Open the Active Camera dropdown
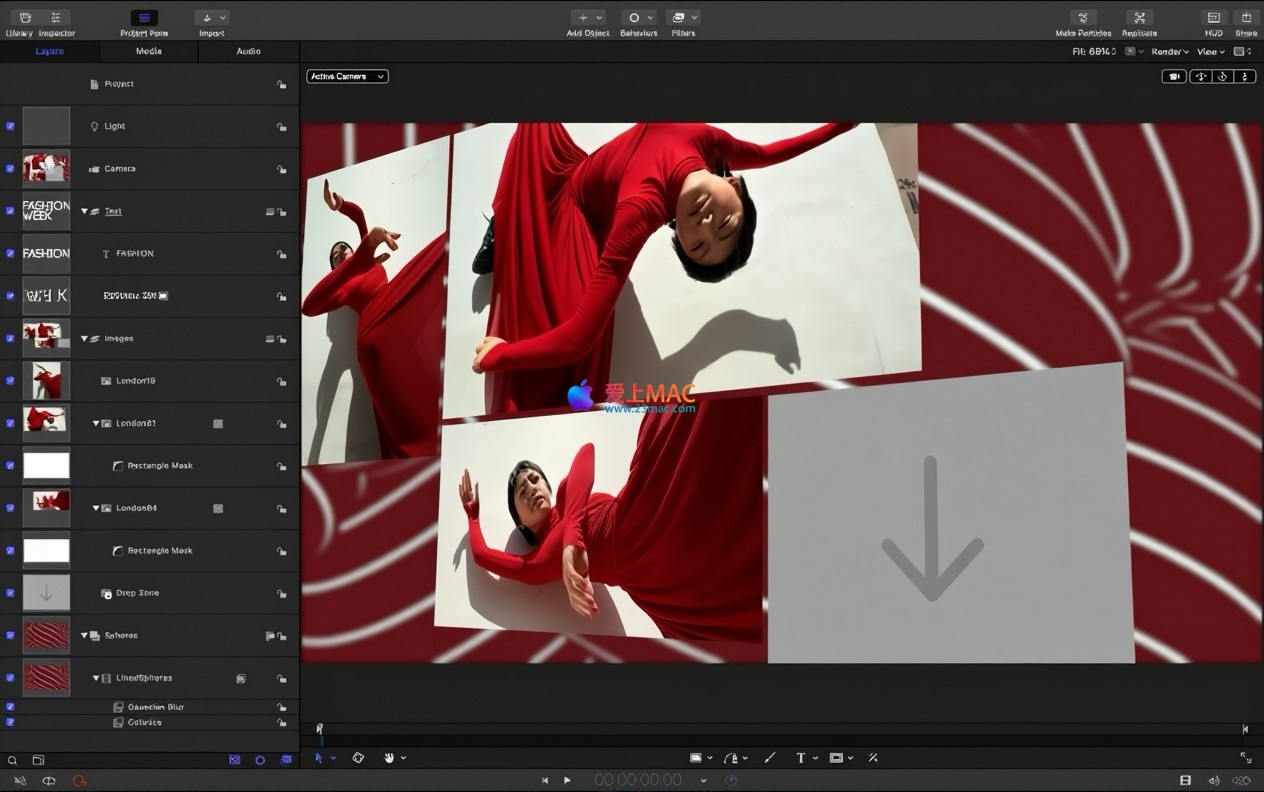 point(347,76)
